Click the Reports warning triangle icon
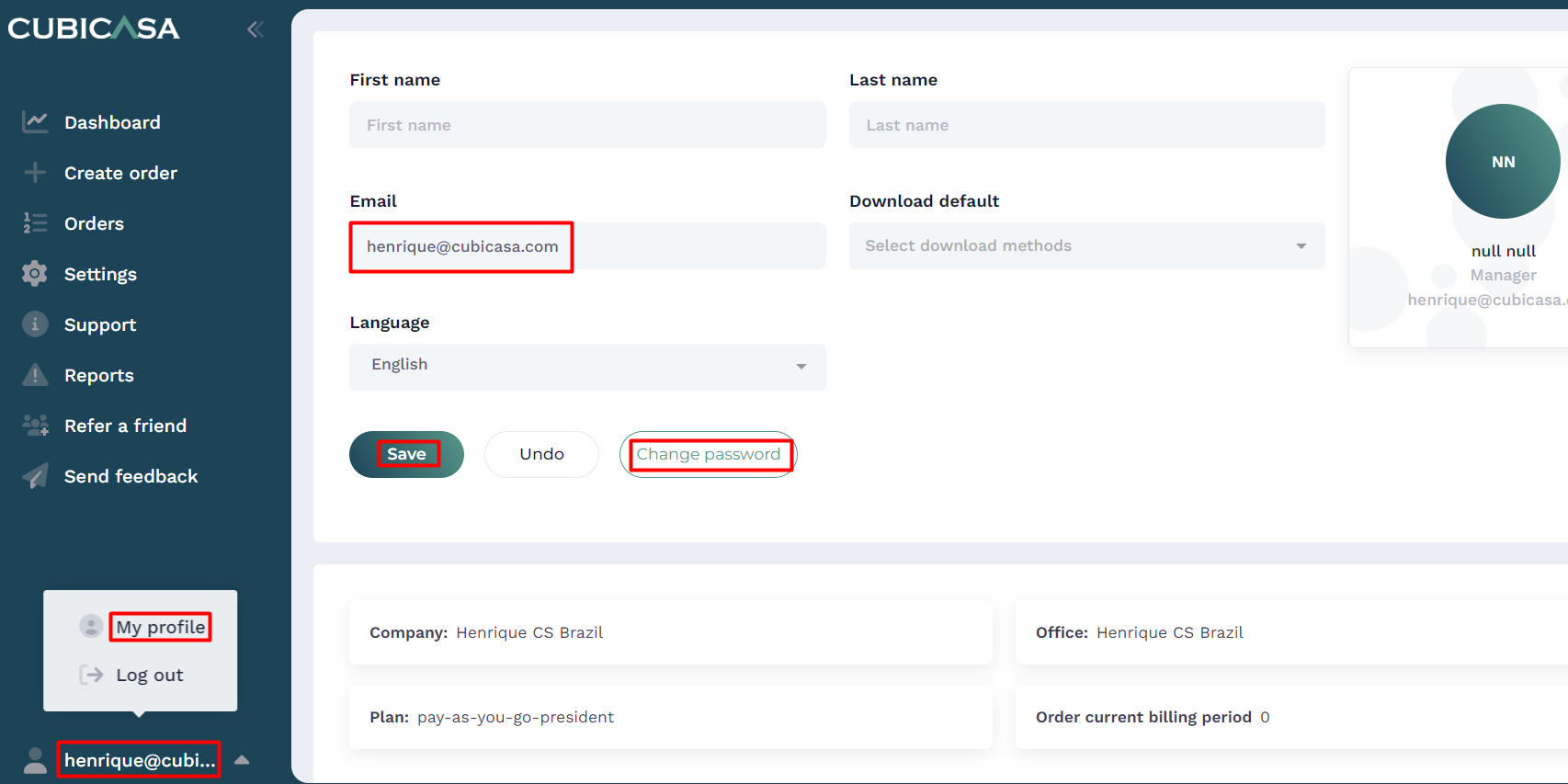This screenshot has height=784, width=1568. coord(35,375)
